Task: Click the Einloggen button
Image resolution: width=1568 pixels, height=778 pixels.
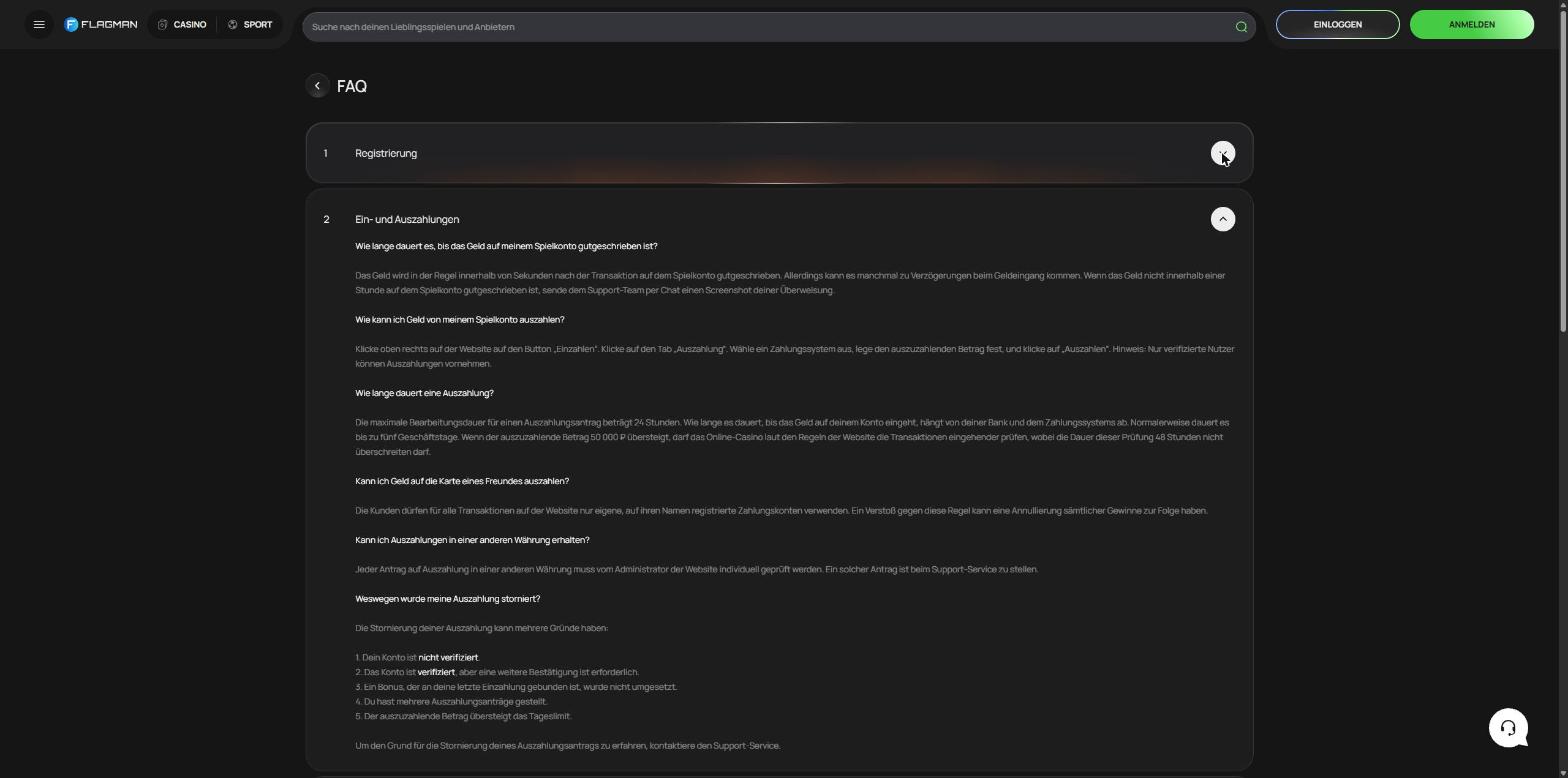Action: (1337, 25)
